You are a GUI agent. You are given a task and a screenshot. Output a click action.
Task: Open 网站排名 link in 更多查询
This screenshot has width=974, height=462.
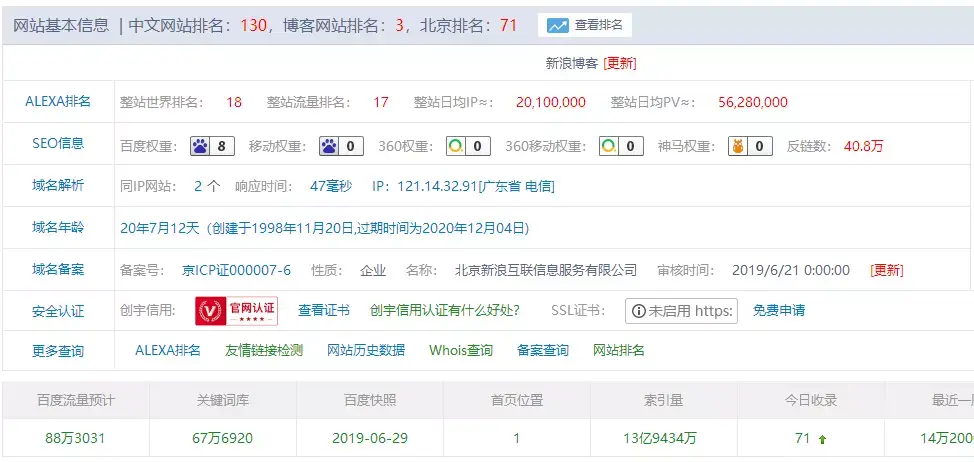tap(619, 350)
